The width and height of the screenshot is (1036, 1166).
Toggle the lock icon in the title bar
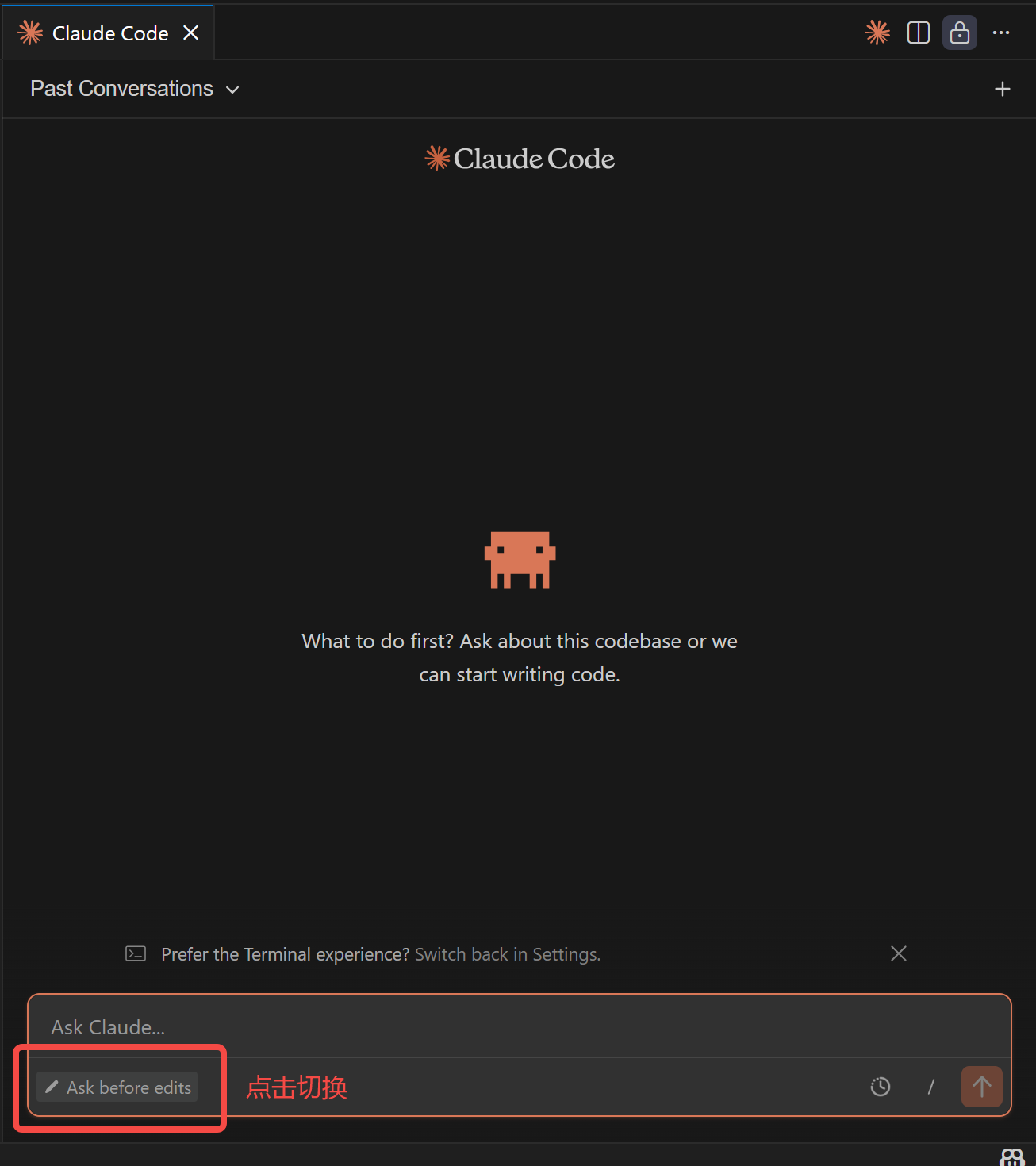(x=960, y=33)
